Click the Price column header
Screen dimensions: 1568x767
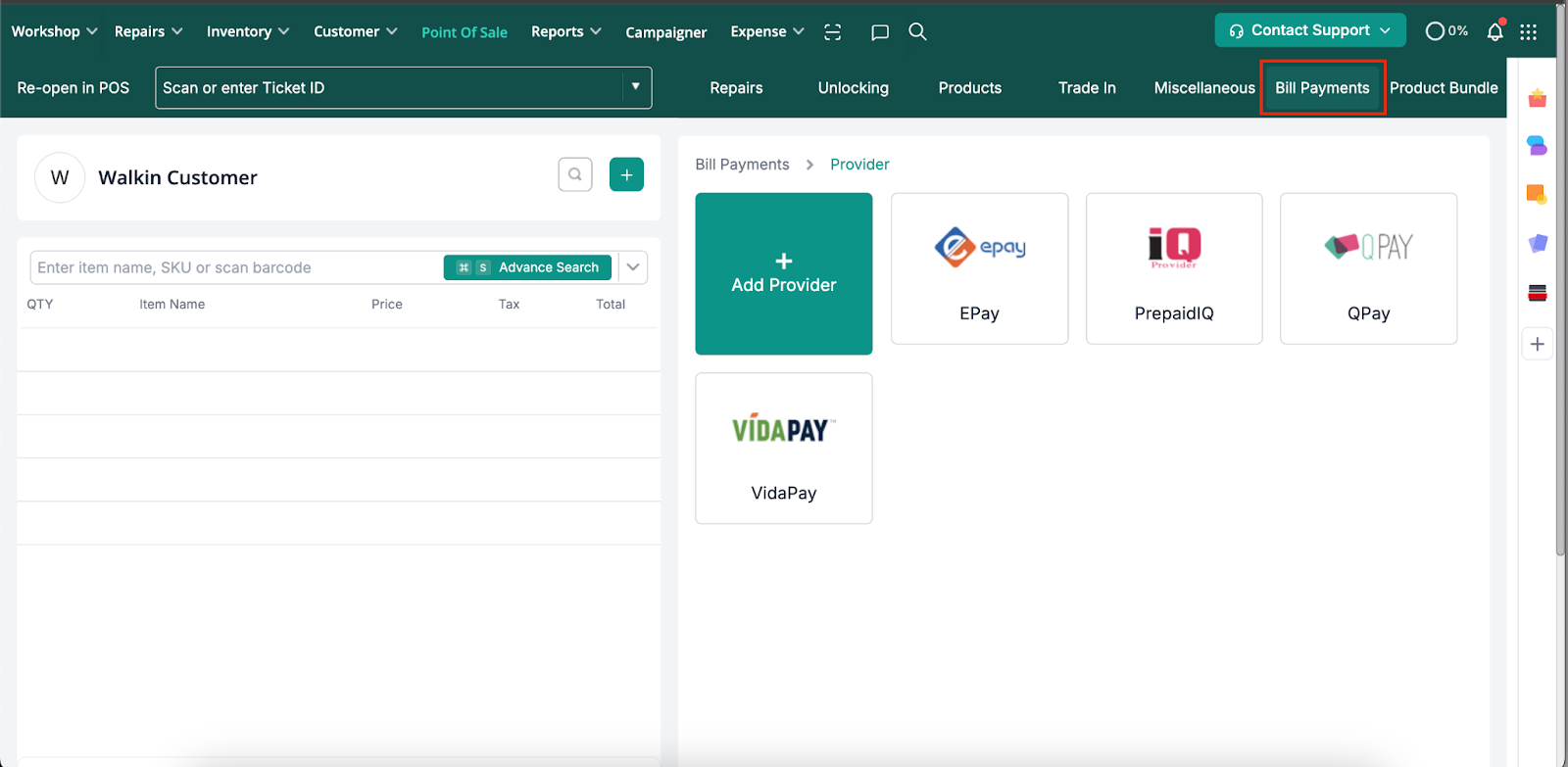(x=387, y=305)
